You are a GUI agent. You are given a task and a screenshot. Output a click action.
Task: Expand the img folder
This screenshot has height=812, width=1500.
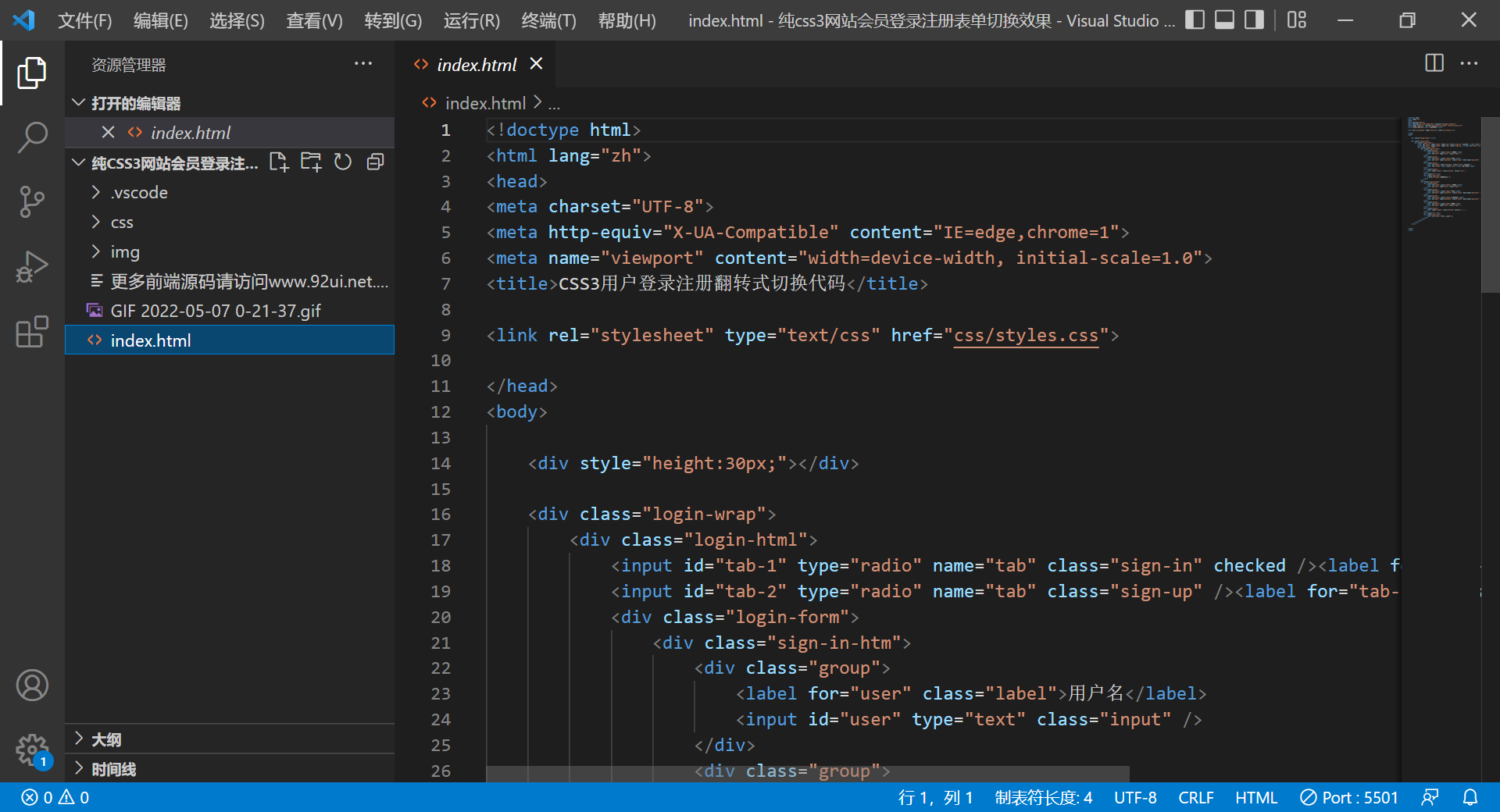click(x=230, y=251)
